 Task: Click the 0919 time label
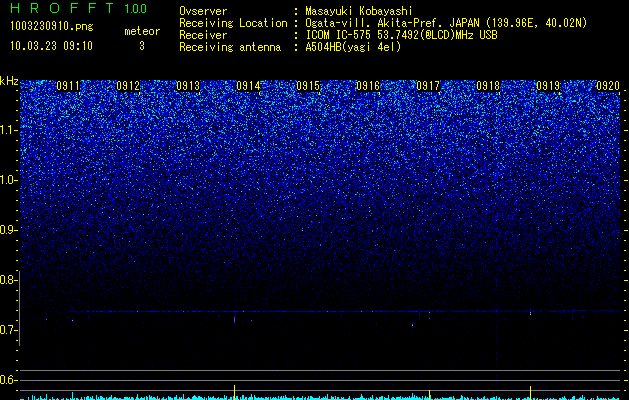click(x=548, y=86)
